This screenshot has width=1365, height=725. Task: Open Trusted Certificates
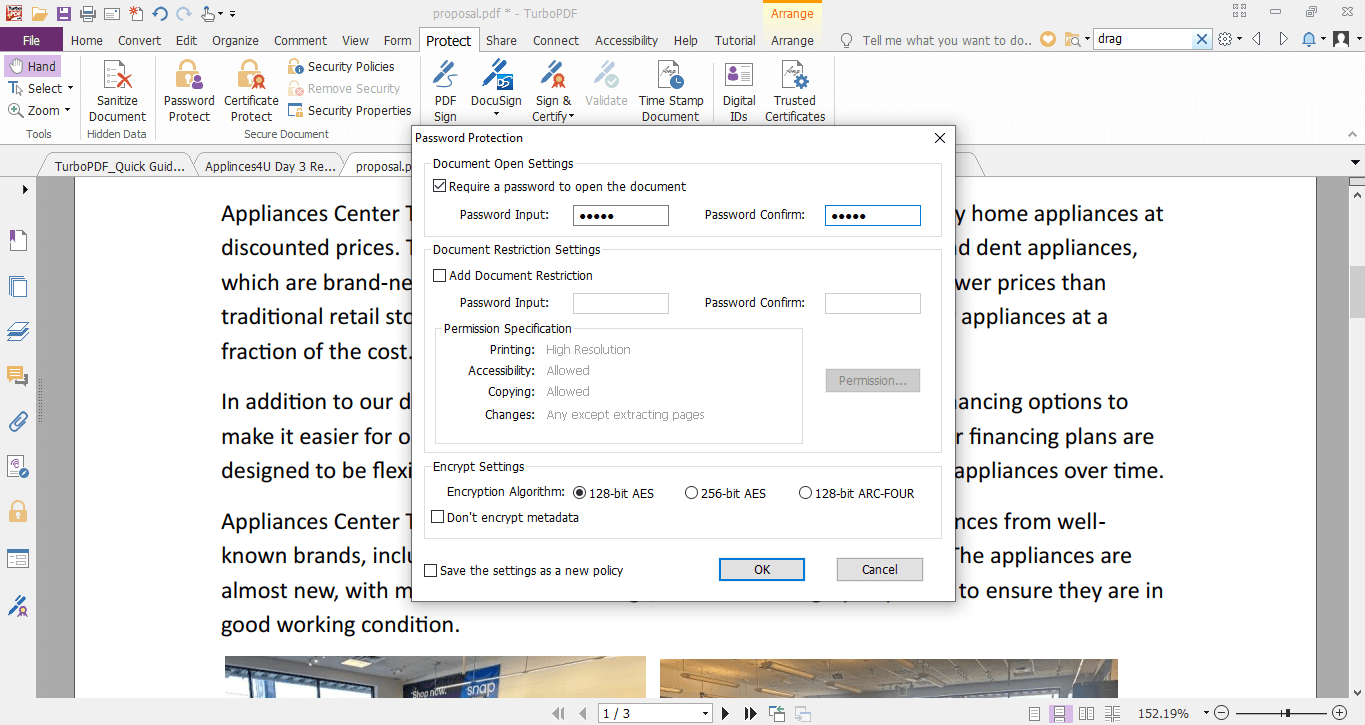click(x=794, y=90)
